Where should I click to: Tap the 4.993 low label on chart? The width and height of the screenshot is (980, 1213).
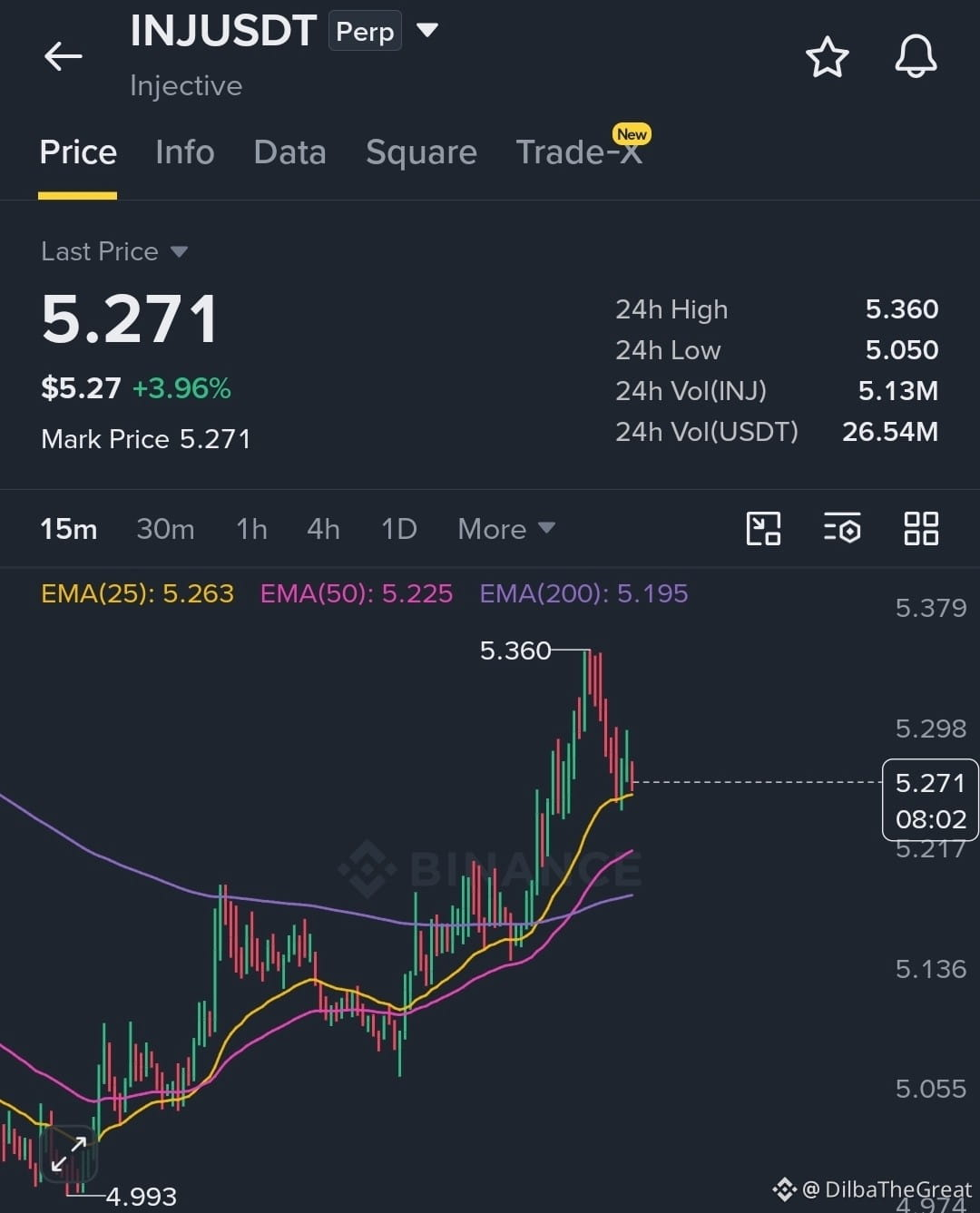[142, 1197]
